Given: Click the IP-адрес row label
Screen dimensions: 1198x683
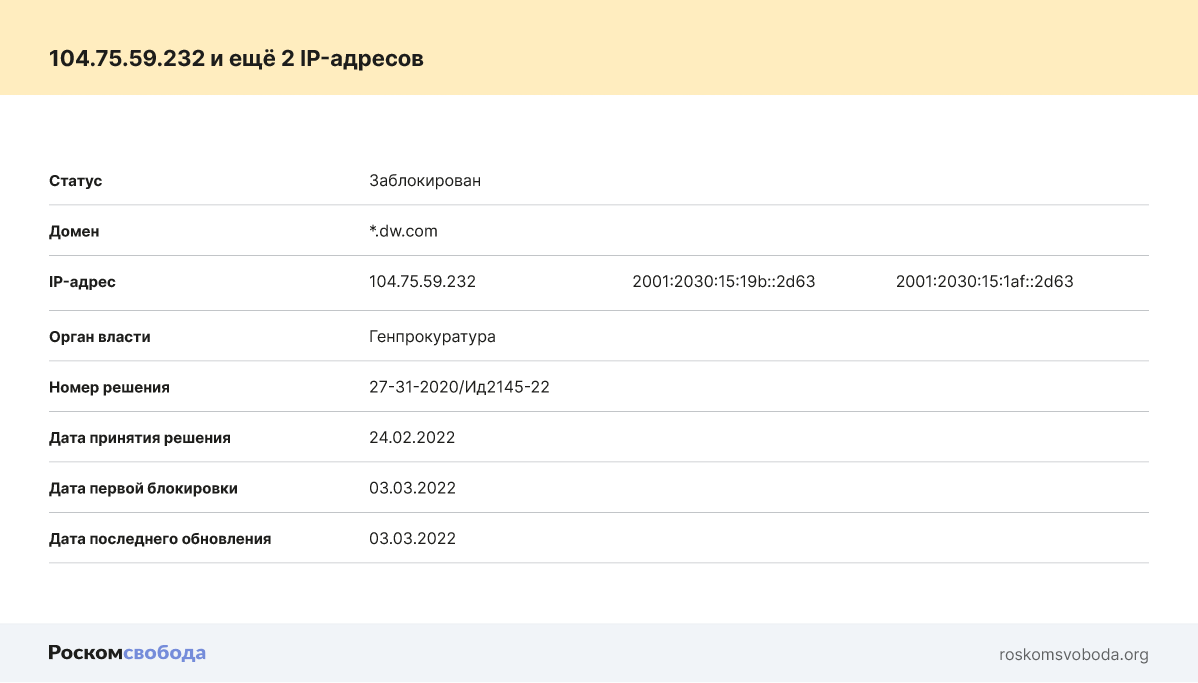Looking at the screenshot, I should (x=82, y=282).
